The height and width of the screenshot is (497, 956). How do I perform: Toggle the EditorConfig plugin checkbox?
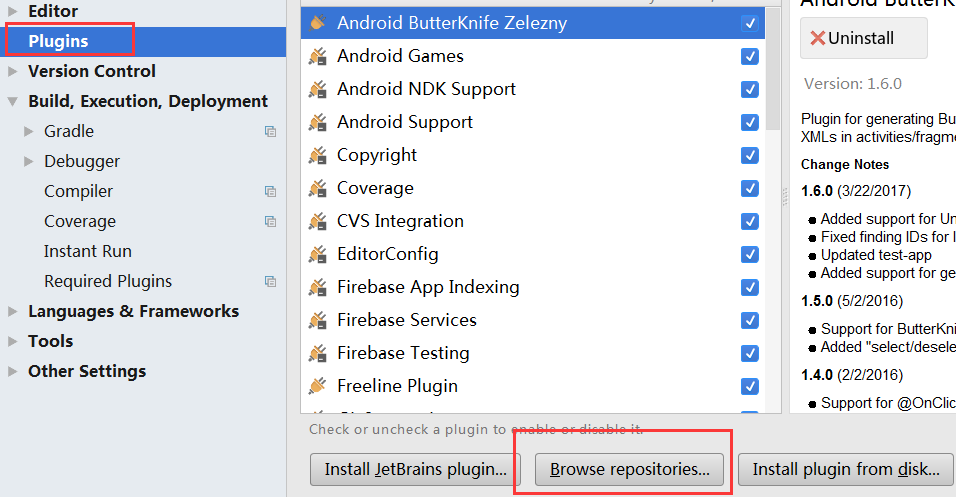(x=750, y=254)
